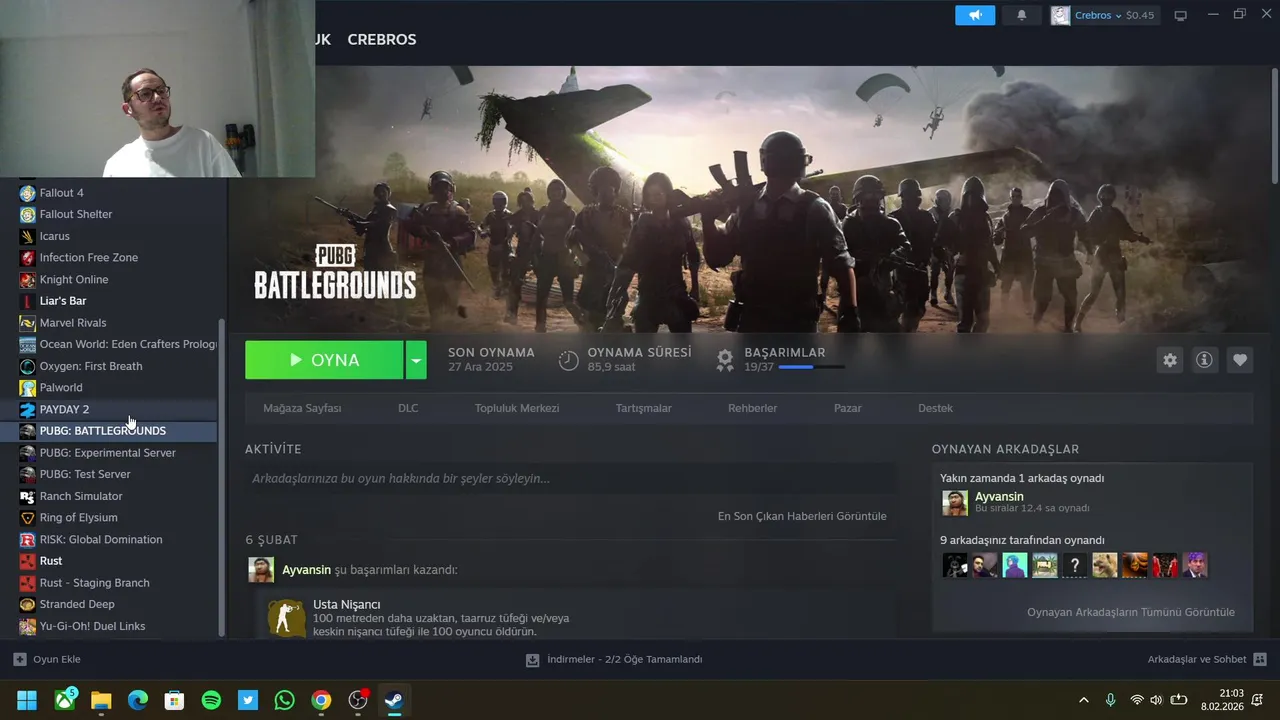Image resolution: width=1280 pixels, height=720 pixels.
Task: Open the Topluluk Merkezi tab
Action: (517, 408)
